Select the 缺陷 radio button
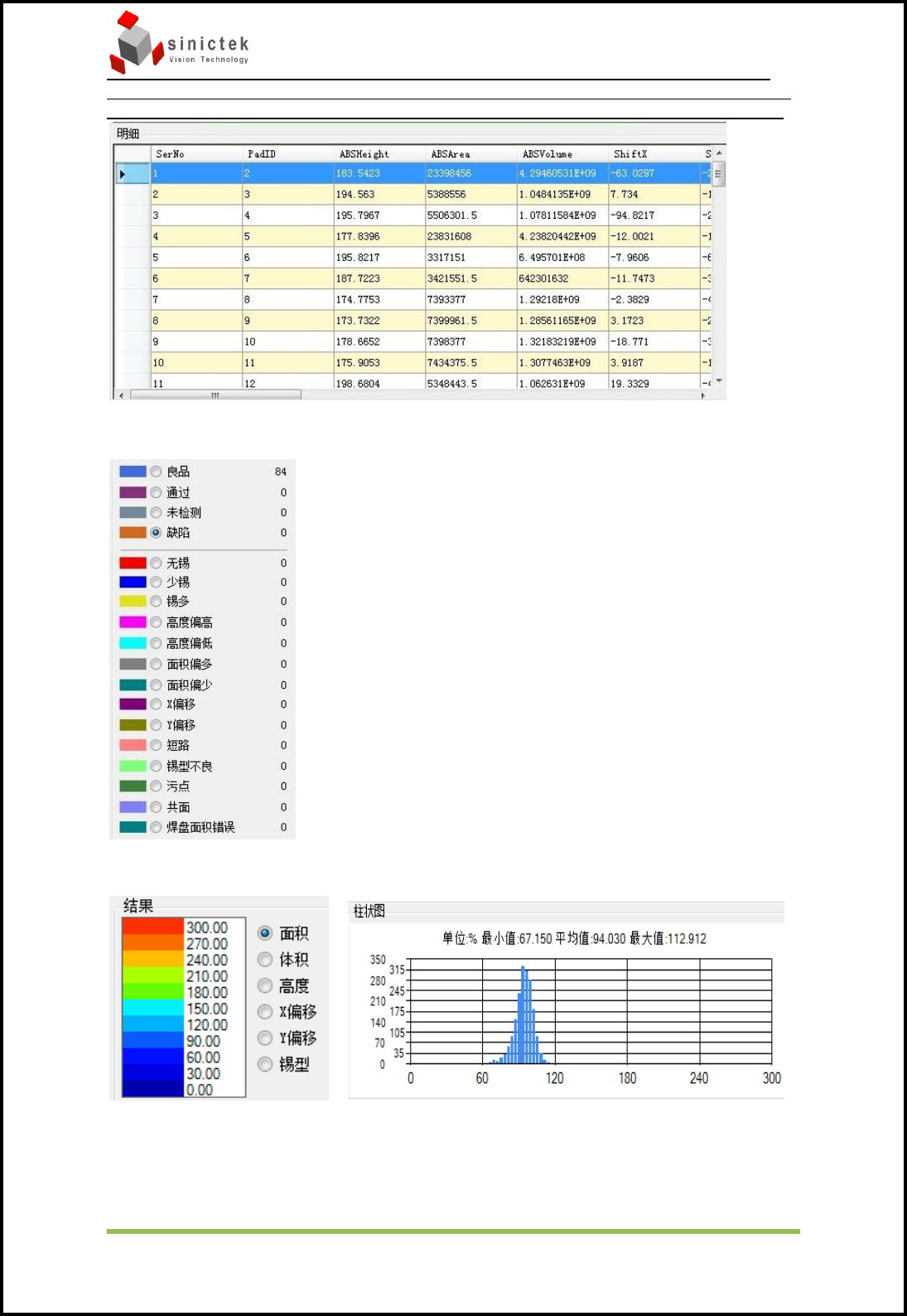907x1316 pixels. pos(156,532)
